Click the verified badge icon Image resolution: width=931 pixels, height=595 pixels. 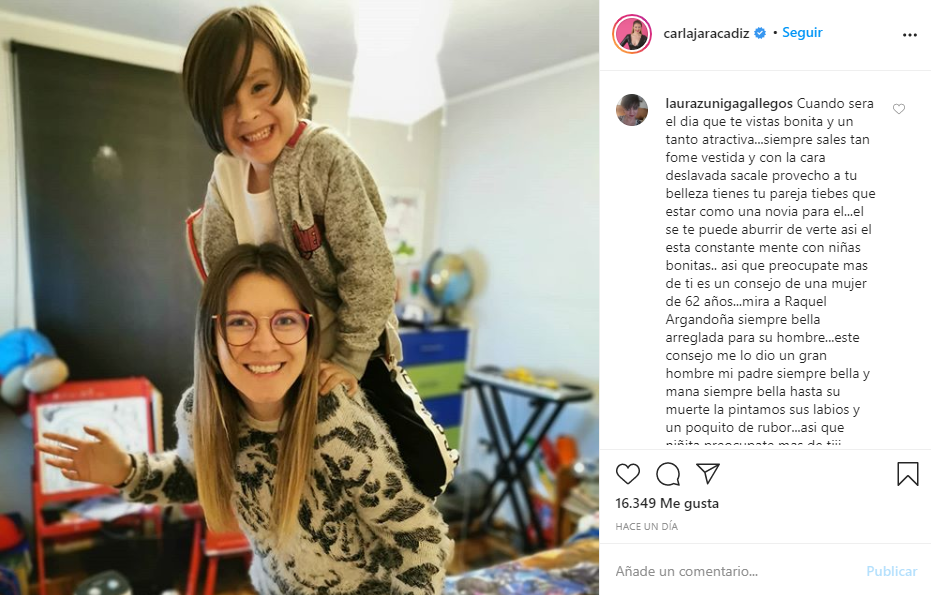pos(760,33)
